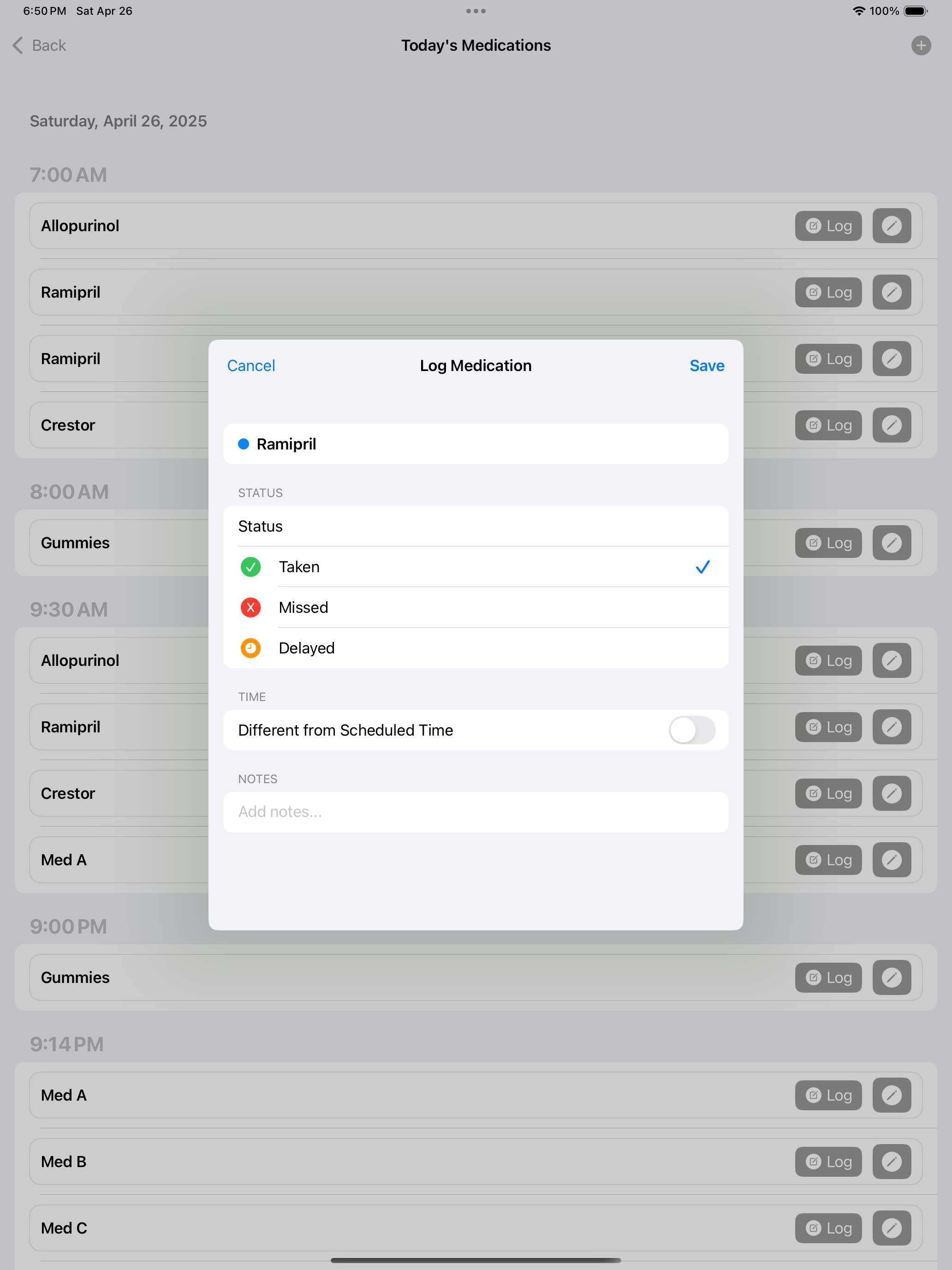Select Taken status option
Screen dimensions: 952x1270
coord(476,567)
